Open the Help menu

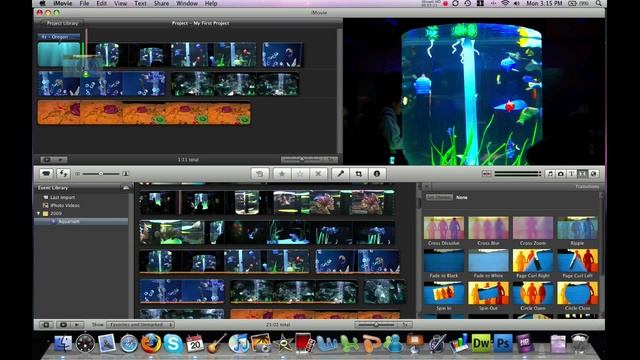point(211,3)
